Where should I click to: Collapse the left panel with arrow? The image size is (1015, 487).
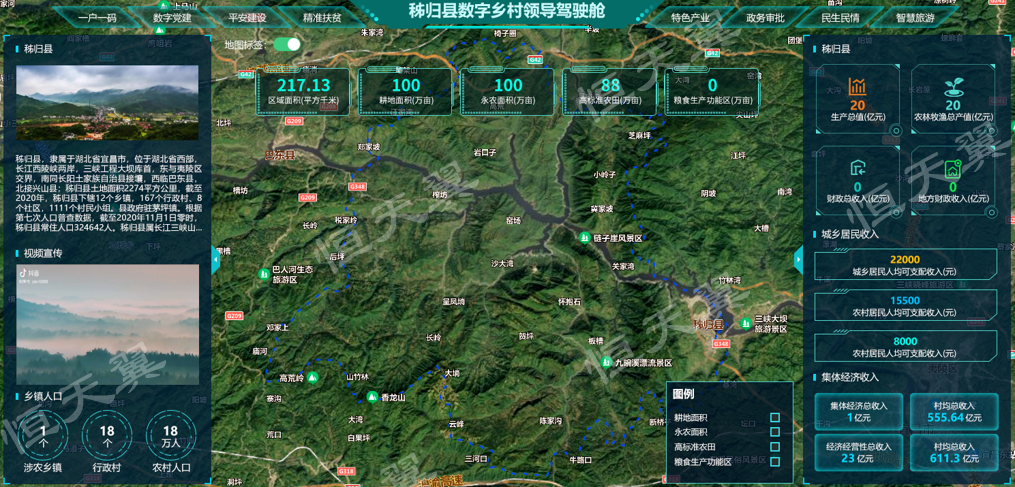(216, 260)
